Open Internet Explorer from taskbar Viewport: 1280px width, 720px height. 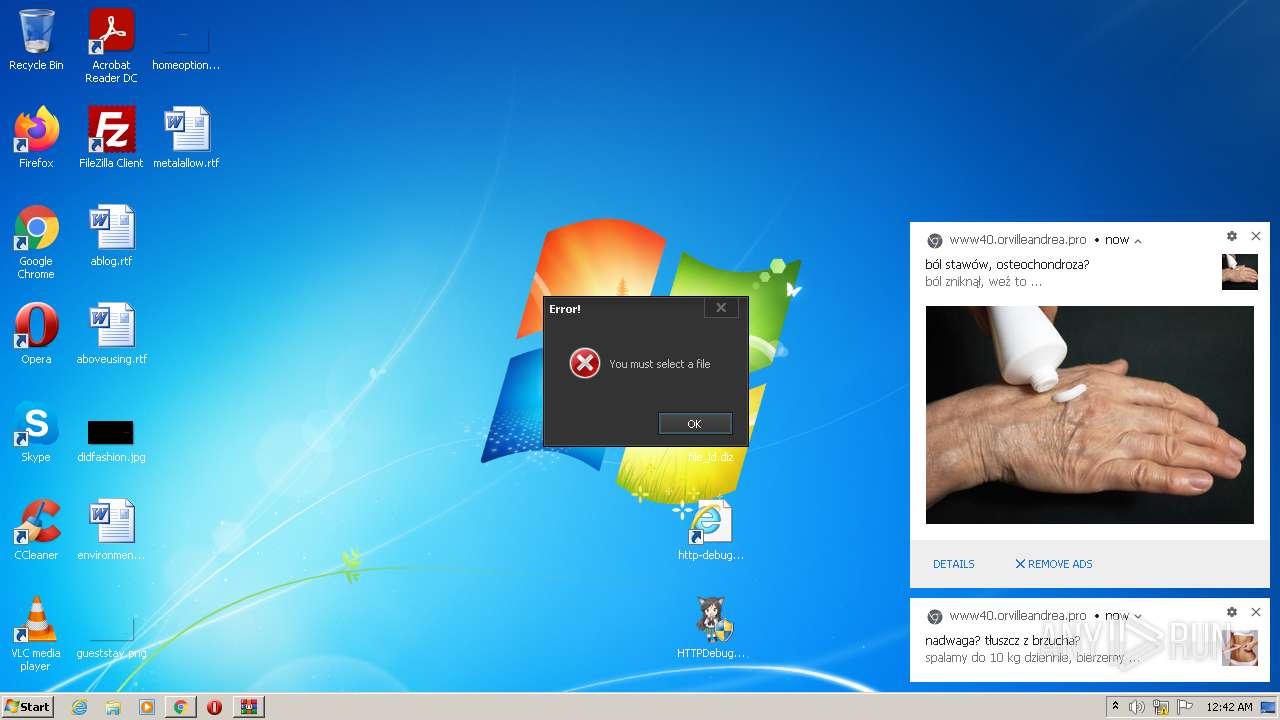[x=79, y=707]
